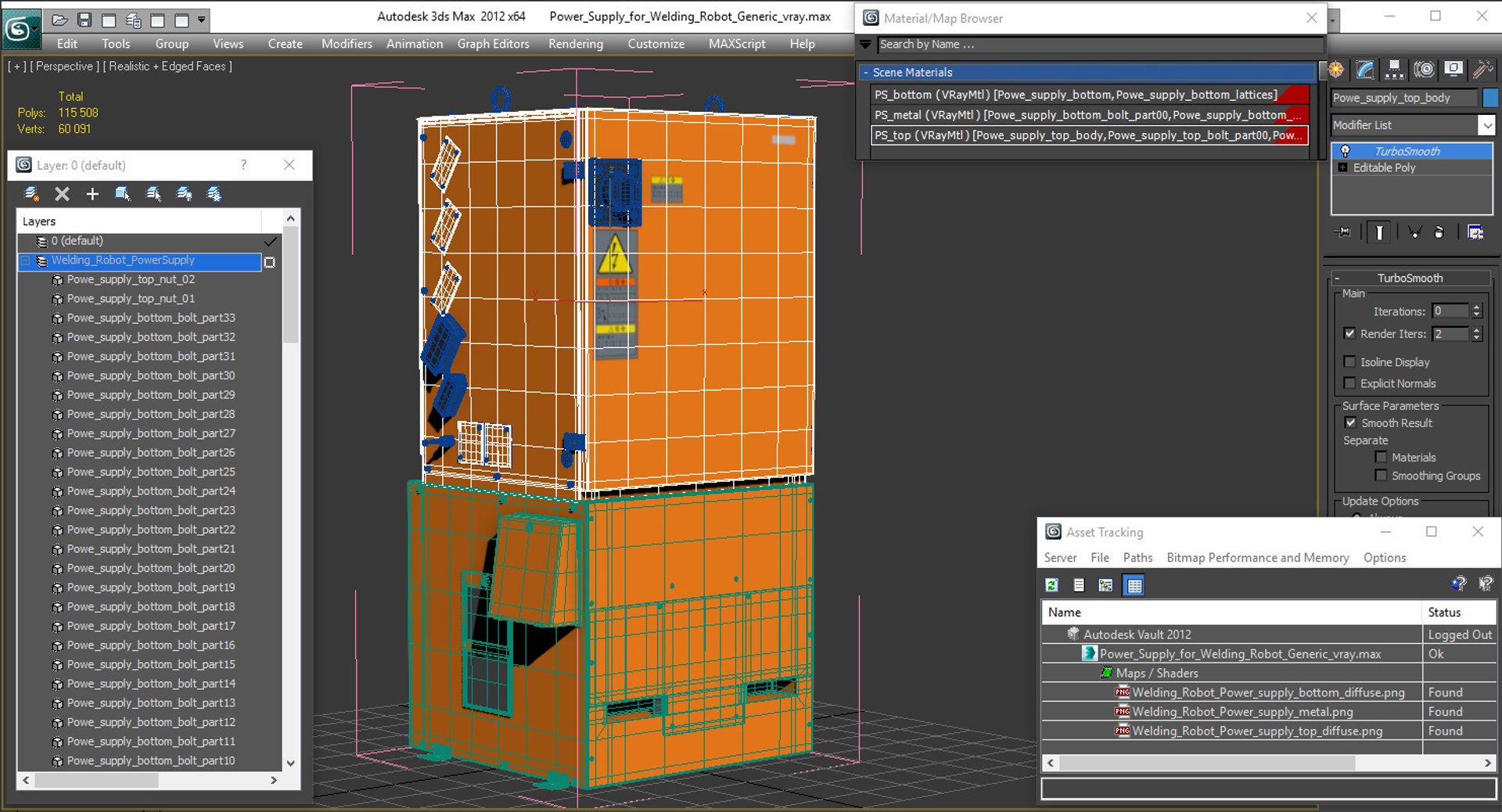Click Configure Modifier Sets icon
Viewport: 1502px width, 812px height.
point(1475,232)
